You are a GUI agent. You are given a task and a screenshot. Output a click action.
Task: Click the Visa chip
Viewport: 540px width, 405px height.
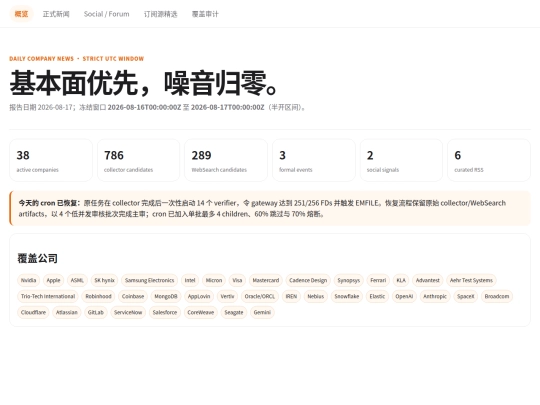click(237, 280)
